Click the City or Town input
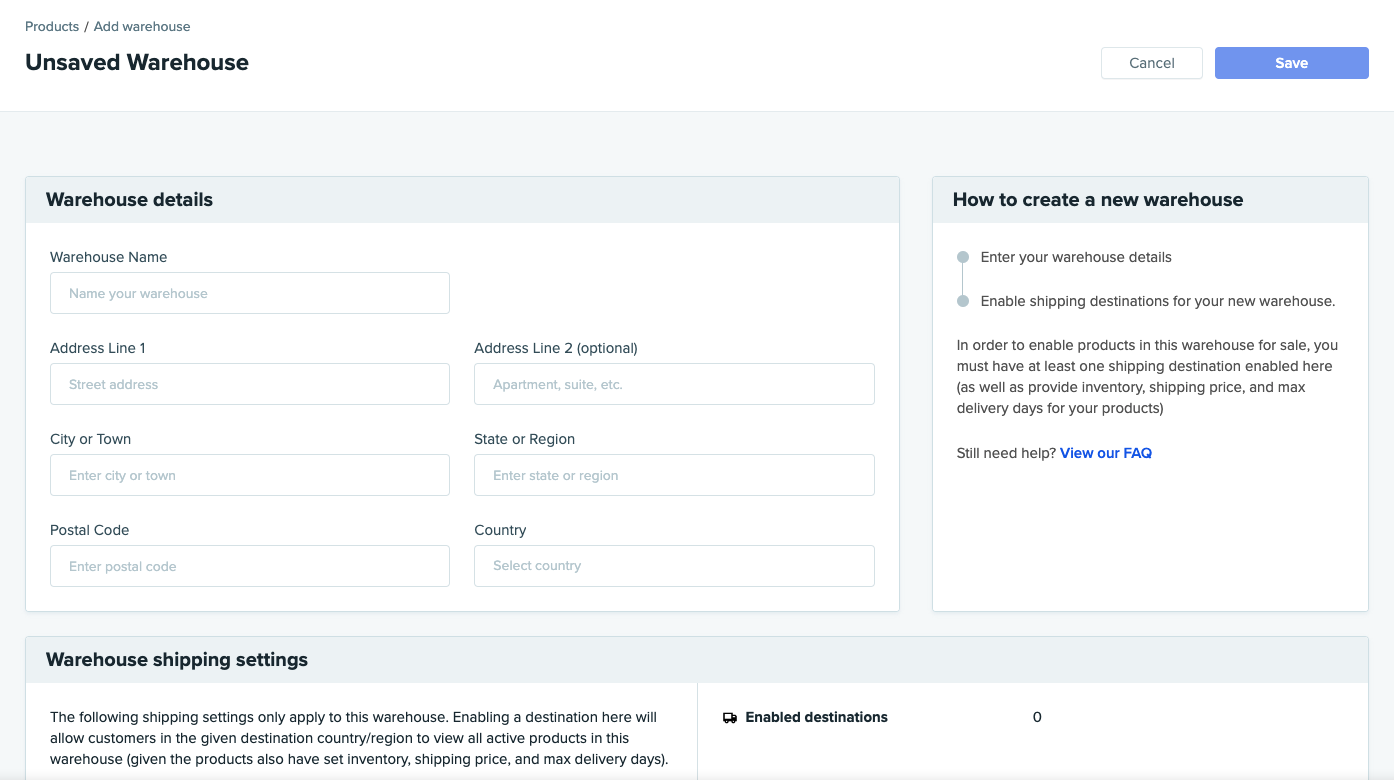The image size is (1394, 780). [250, 476]
